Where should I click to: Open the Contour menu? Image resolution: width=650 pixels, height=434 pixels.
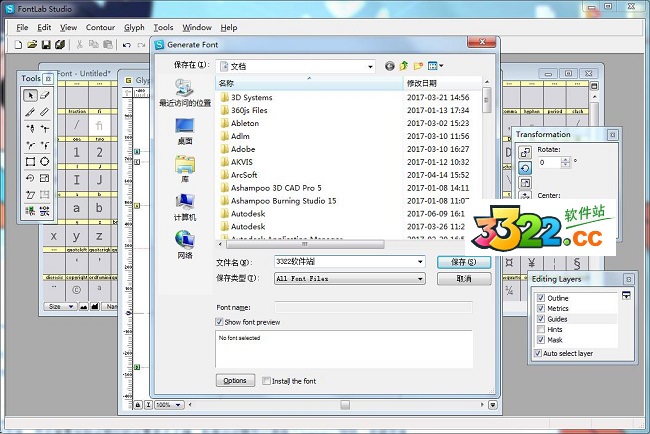click(x=100, y=27)
